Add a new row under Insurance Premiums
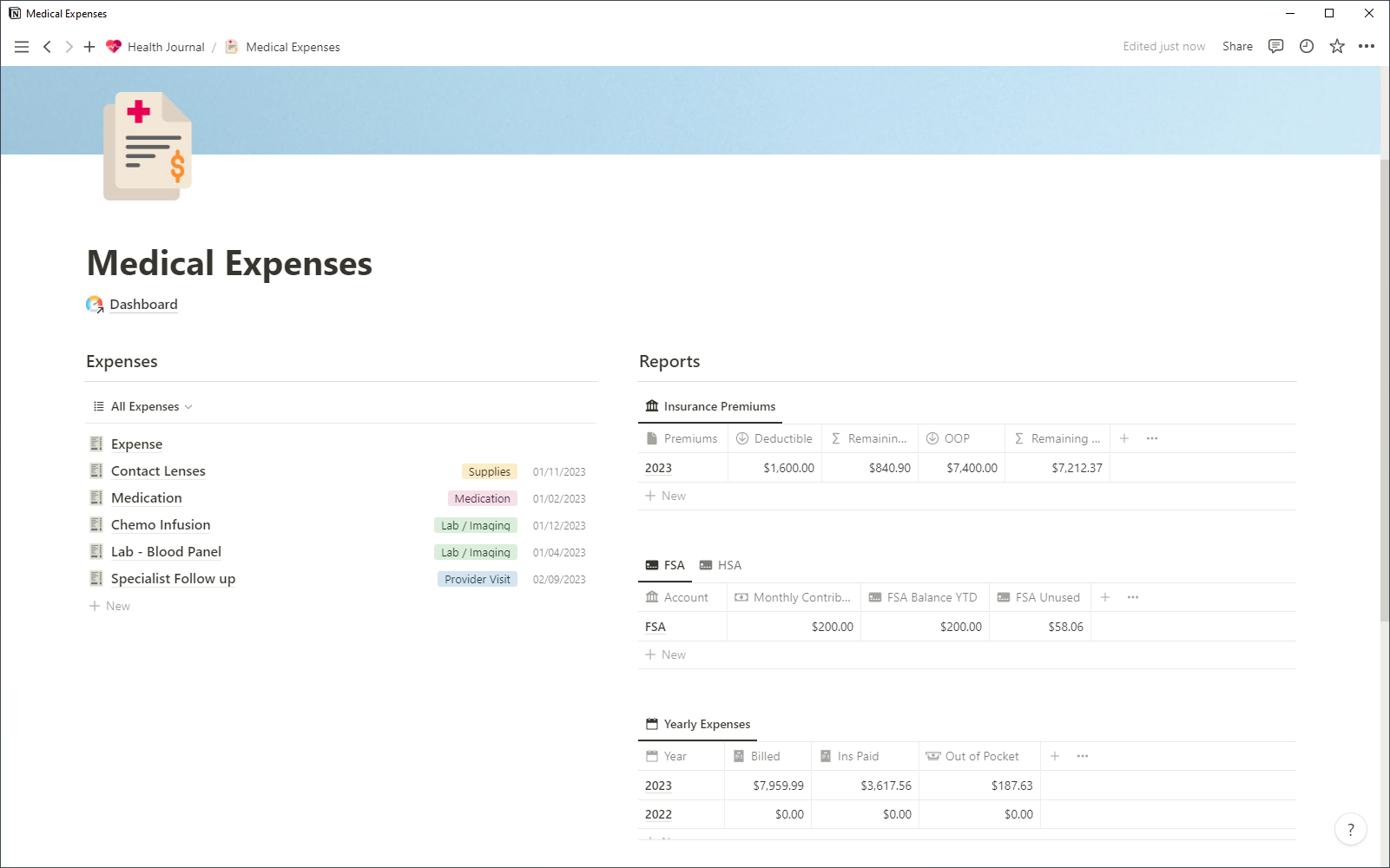Screen dimensions: 1390x868 click(x=667, y=495)
